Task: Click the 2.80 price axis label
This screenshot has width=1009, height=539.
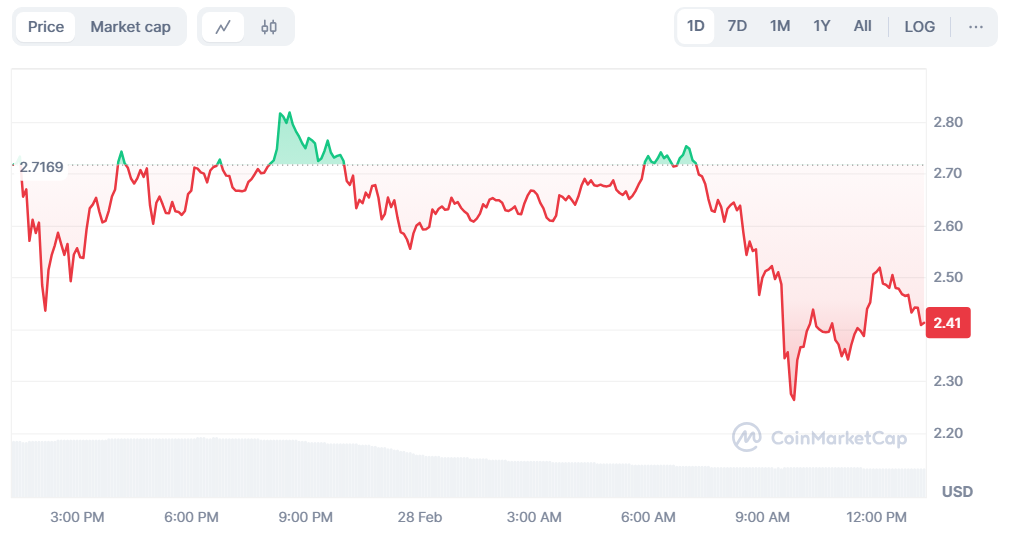Action: point(948,122)
